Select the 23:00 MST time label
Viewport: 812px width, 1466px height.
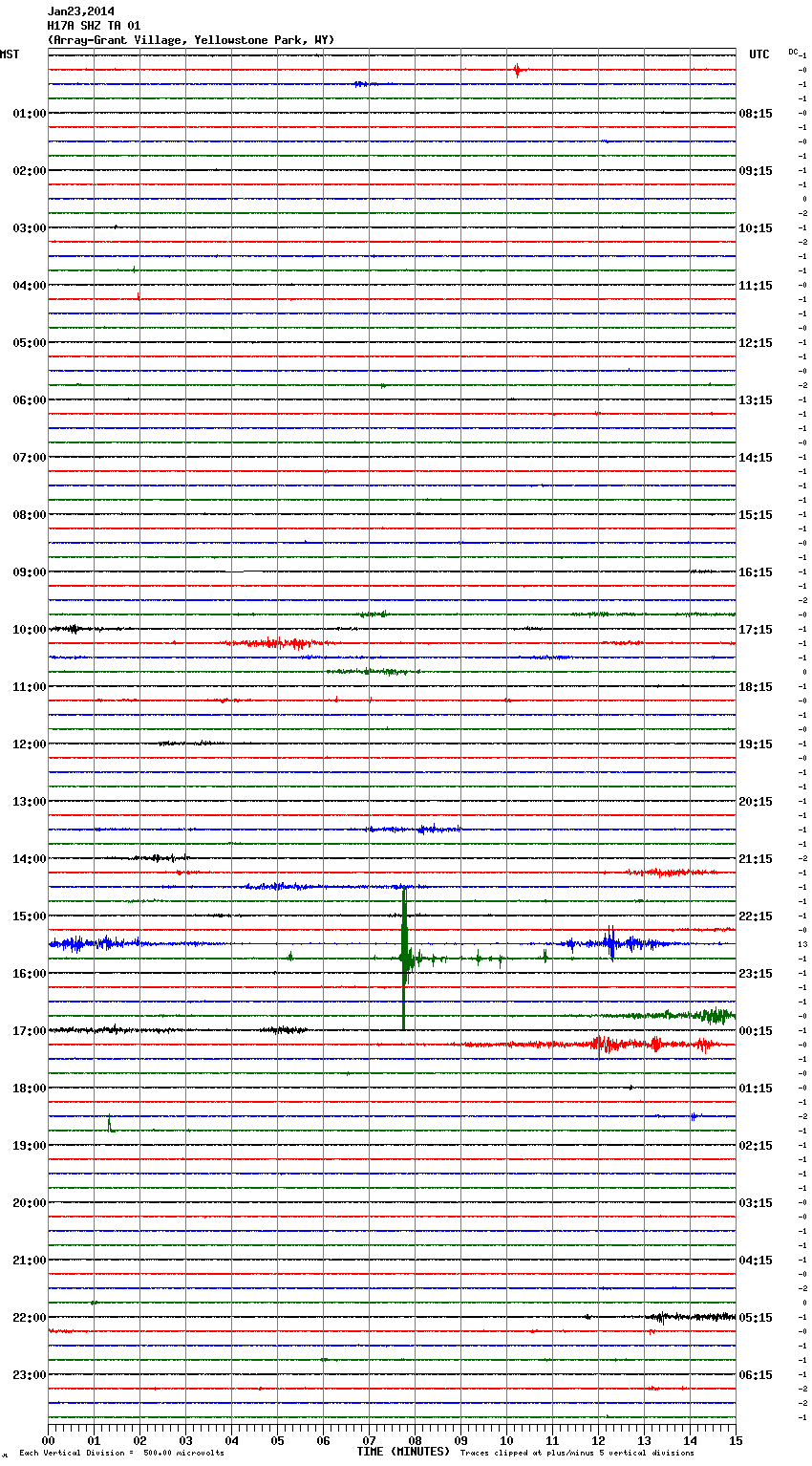click(x=30, y=1375)
